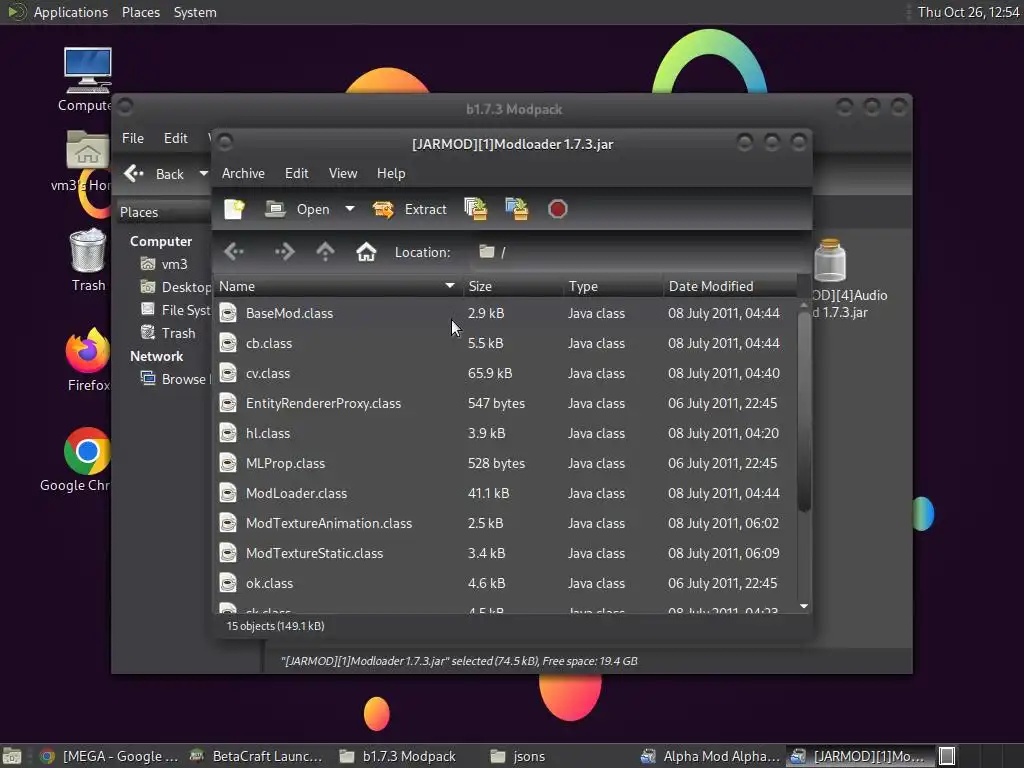The width and height of the screenshot is (1024, 768).
Task: Go back with the archive back arrow
Action: pyautogui.click(x=234, y=251)
